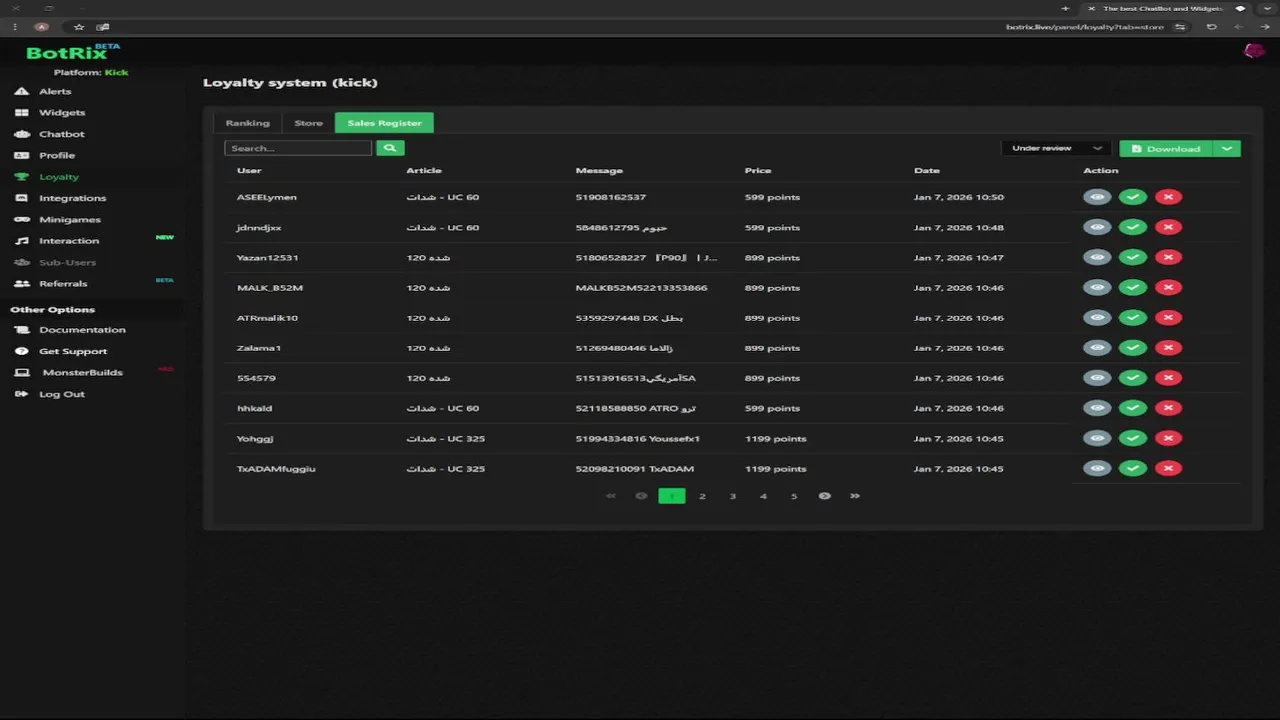Screen dimensions: 1280x720
Task: Open Alerts bell icon in sidebar
Action: (x=21, y=91)
